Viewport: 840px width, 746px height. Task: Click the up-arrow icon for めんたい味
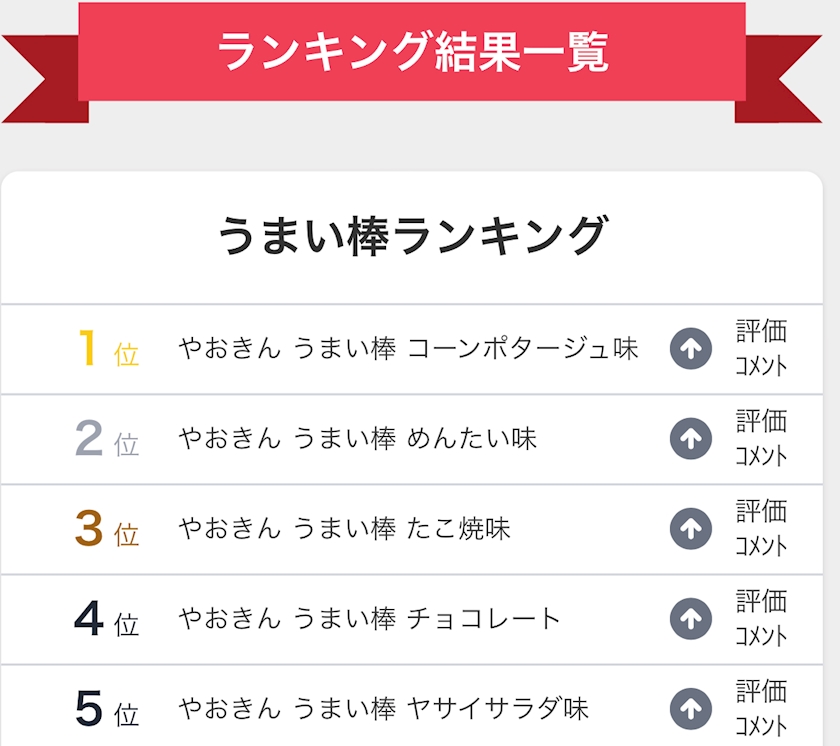(x=690, y=439)
